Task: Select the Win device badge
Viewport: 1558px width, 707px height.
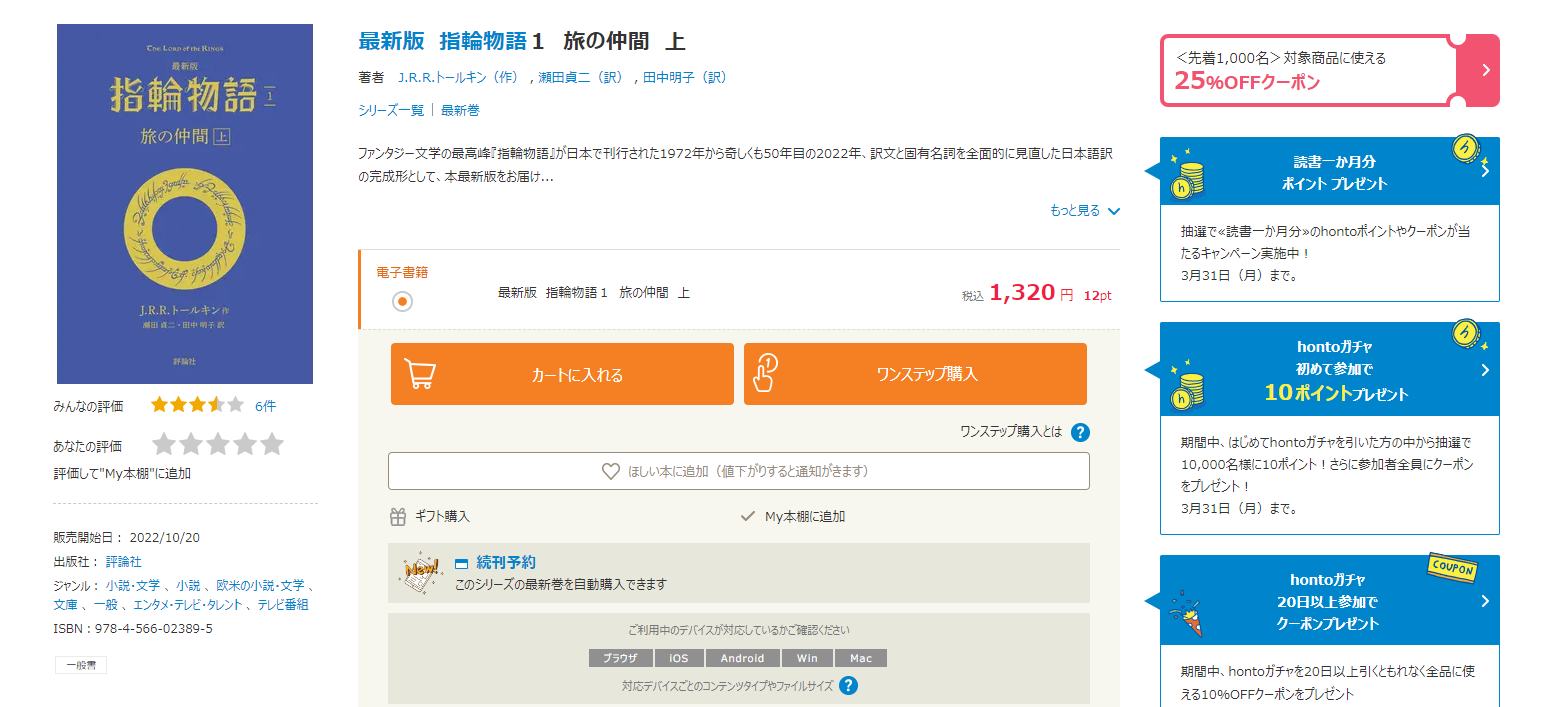Action: click(x=807, y=658)
